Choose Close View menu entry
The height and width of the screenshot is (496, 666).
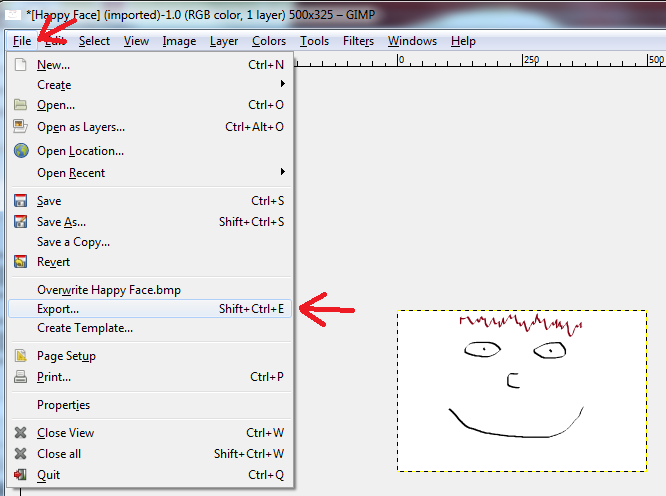(x=150, y=433)
